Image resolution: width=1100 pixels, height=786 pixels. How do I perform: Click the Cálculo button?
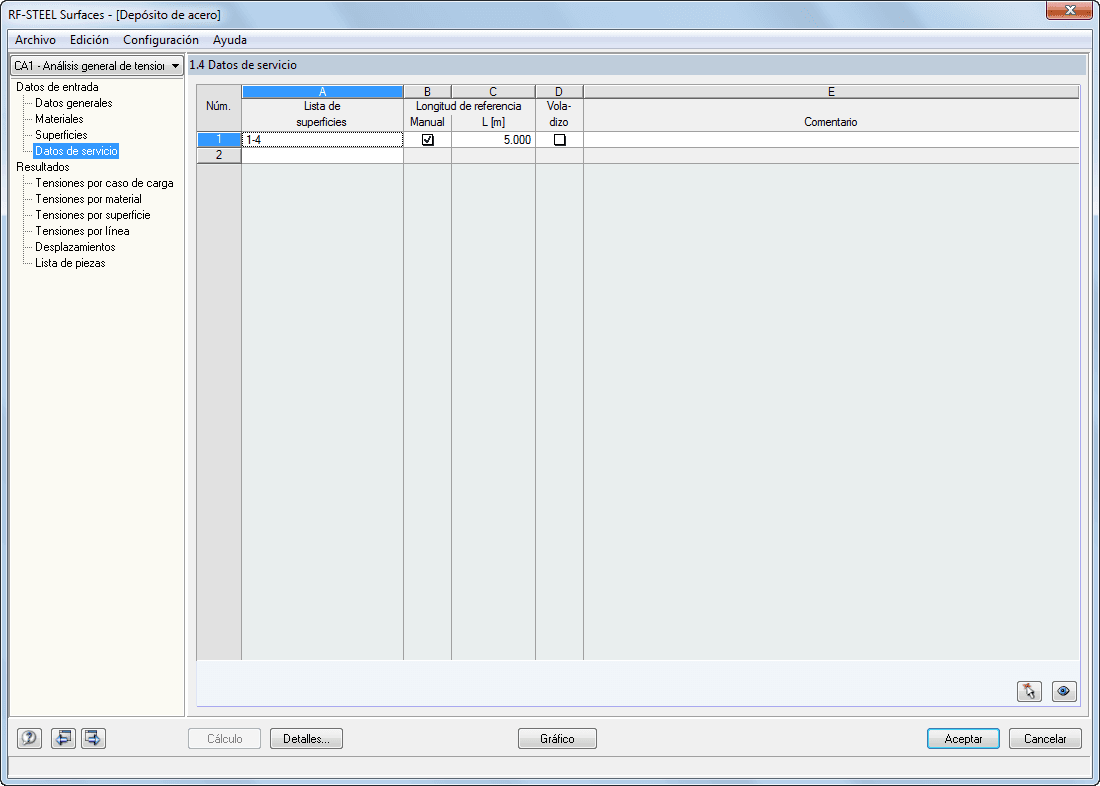click(224, 738)
